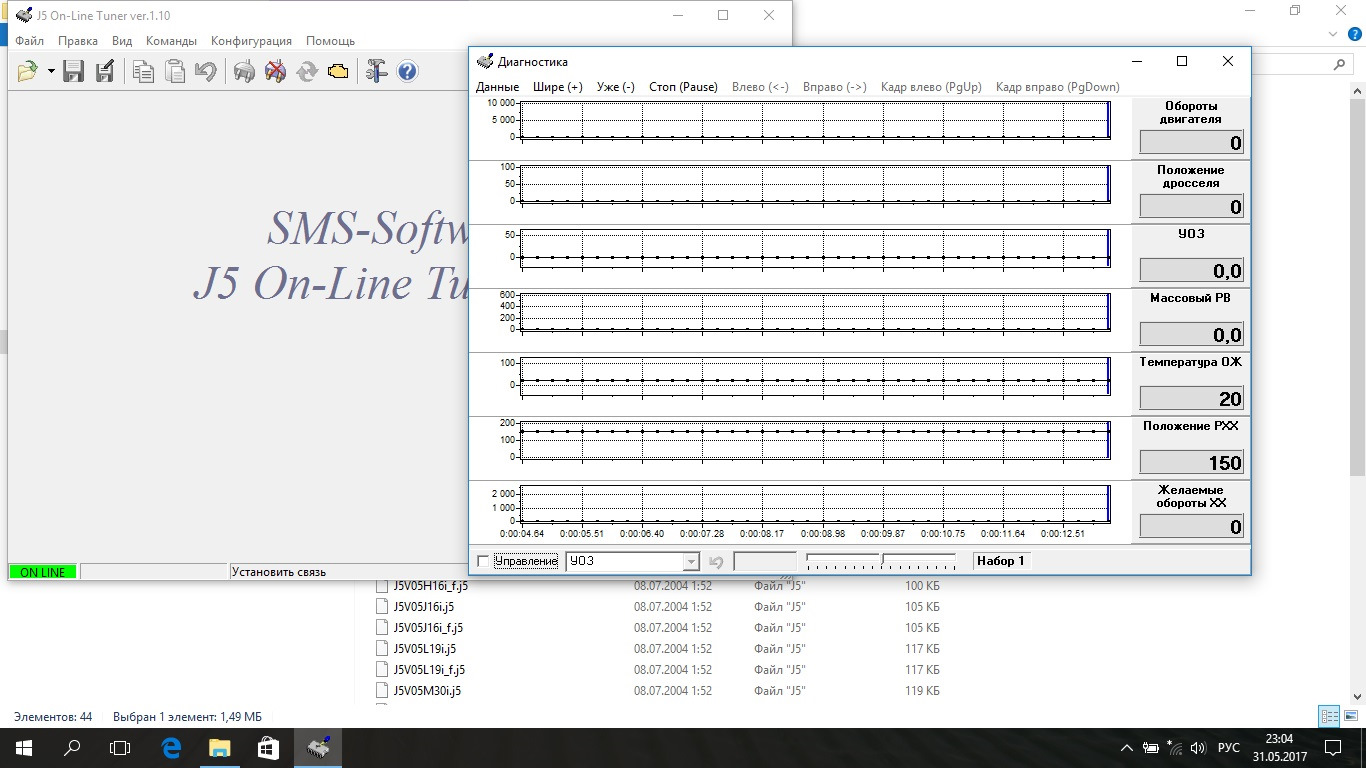Open File Explorer from taskbar
Screen dimensions: 1366x768
(x=219, y=747)
